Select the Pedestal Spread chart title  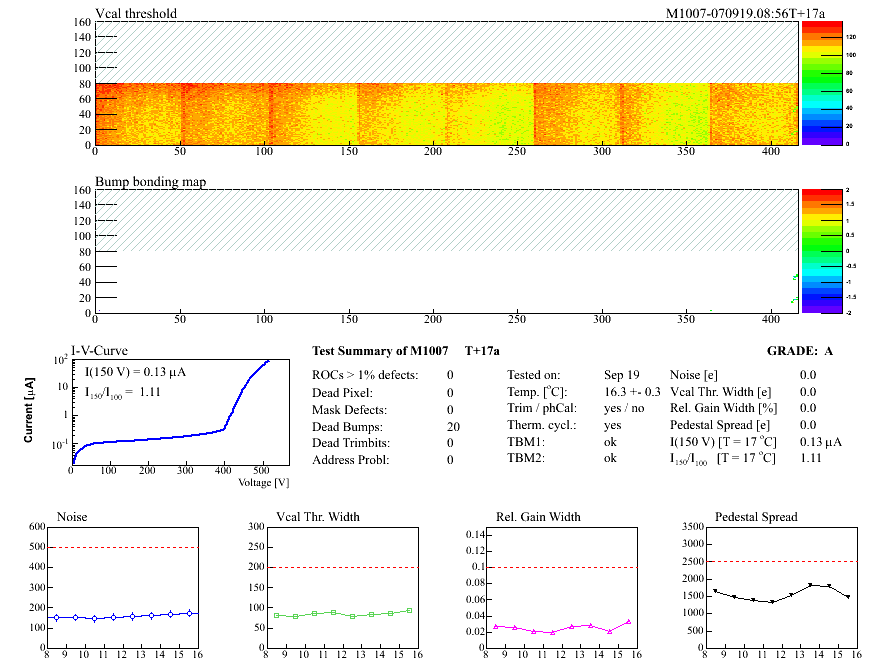756,517
